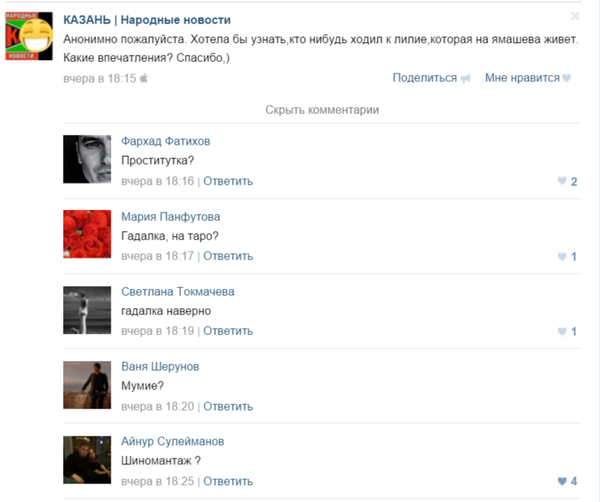Open Светлана Токмачева's avatar thumbnail

87,310
